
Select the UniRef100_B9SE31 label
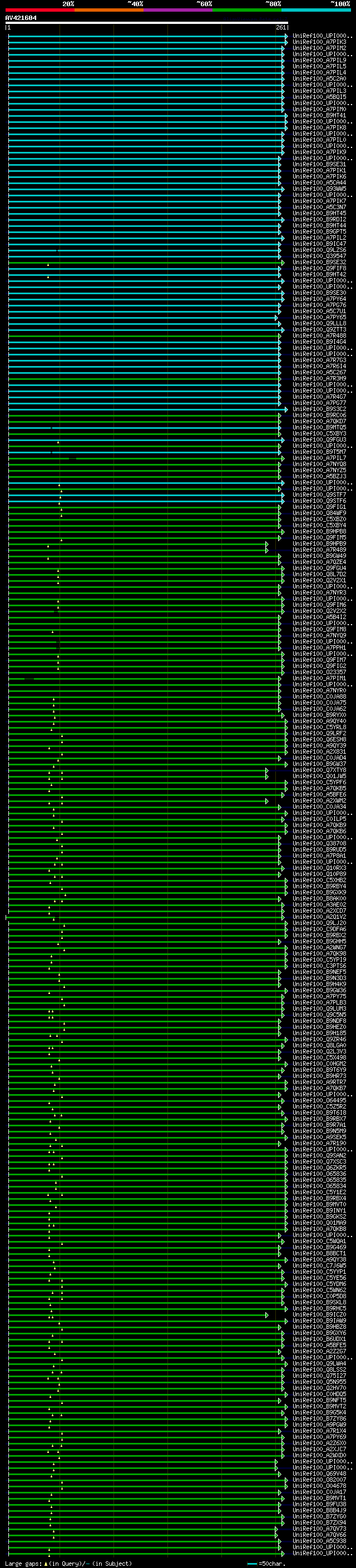coord(319,164)
